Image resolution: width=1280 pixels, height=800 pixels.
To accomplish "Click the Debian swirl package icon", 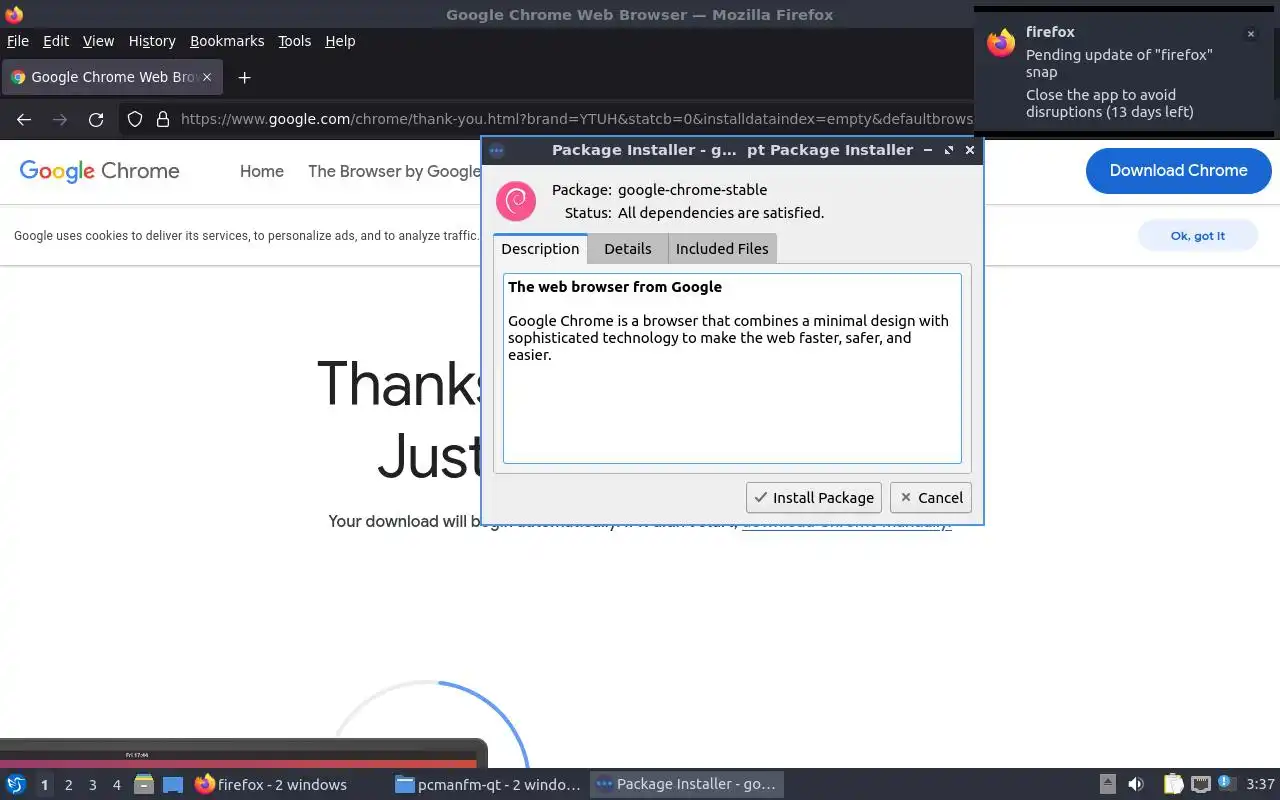I will point(516,201).
